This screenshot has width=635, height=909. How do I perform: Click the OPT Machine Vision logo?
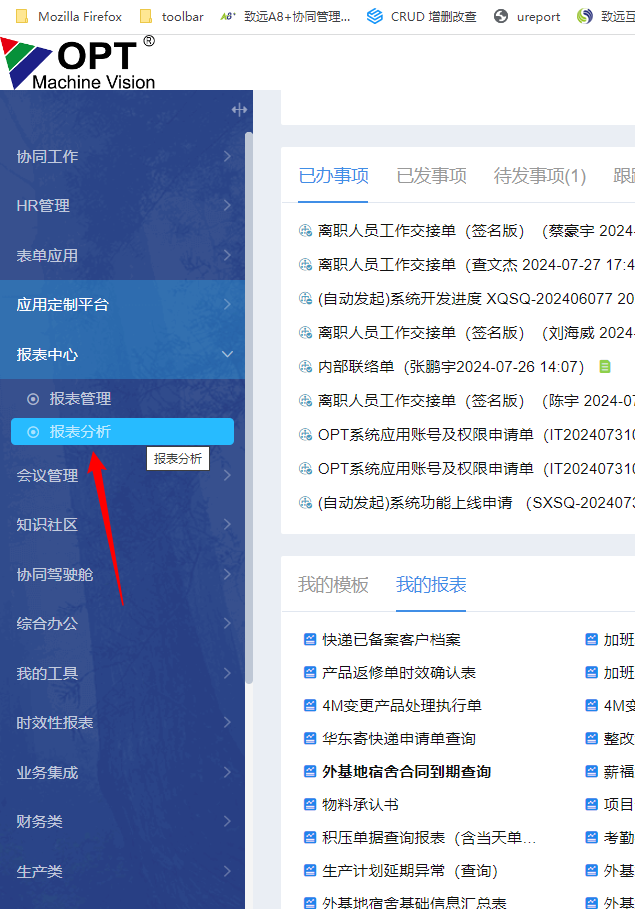[x=80, y=62]
